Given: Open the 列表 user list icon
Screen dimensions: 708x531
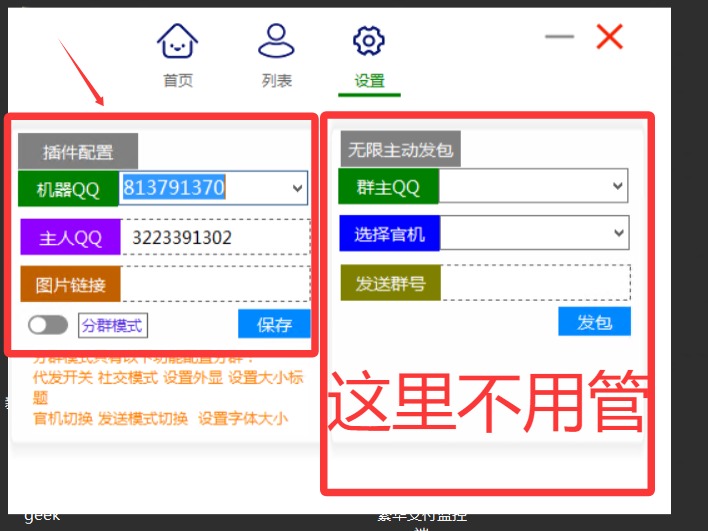Looking at the screenshot, I should click(x=276, y=42).
